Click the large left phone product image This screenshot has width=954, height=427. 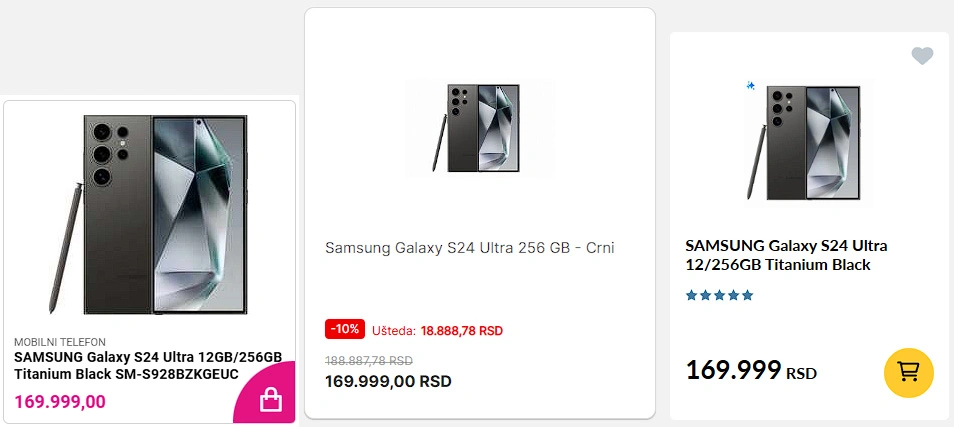coord(148,215)
